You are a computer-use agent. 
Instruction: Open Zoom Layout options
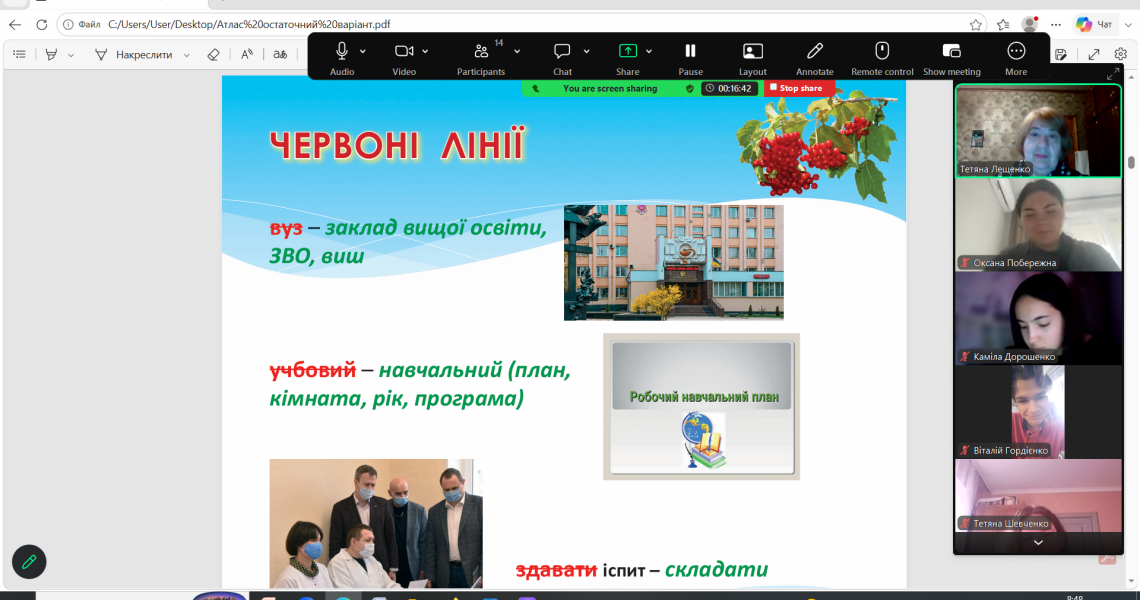(x=752, y=58)
